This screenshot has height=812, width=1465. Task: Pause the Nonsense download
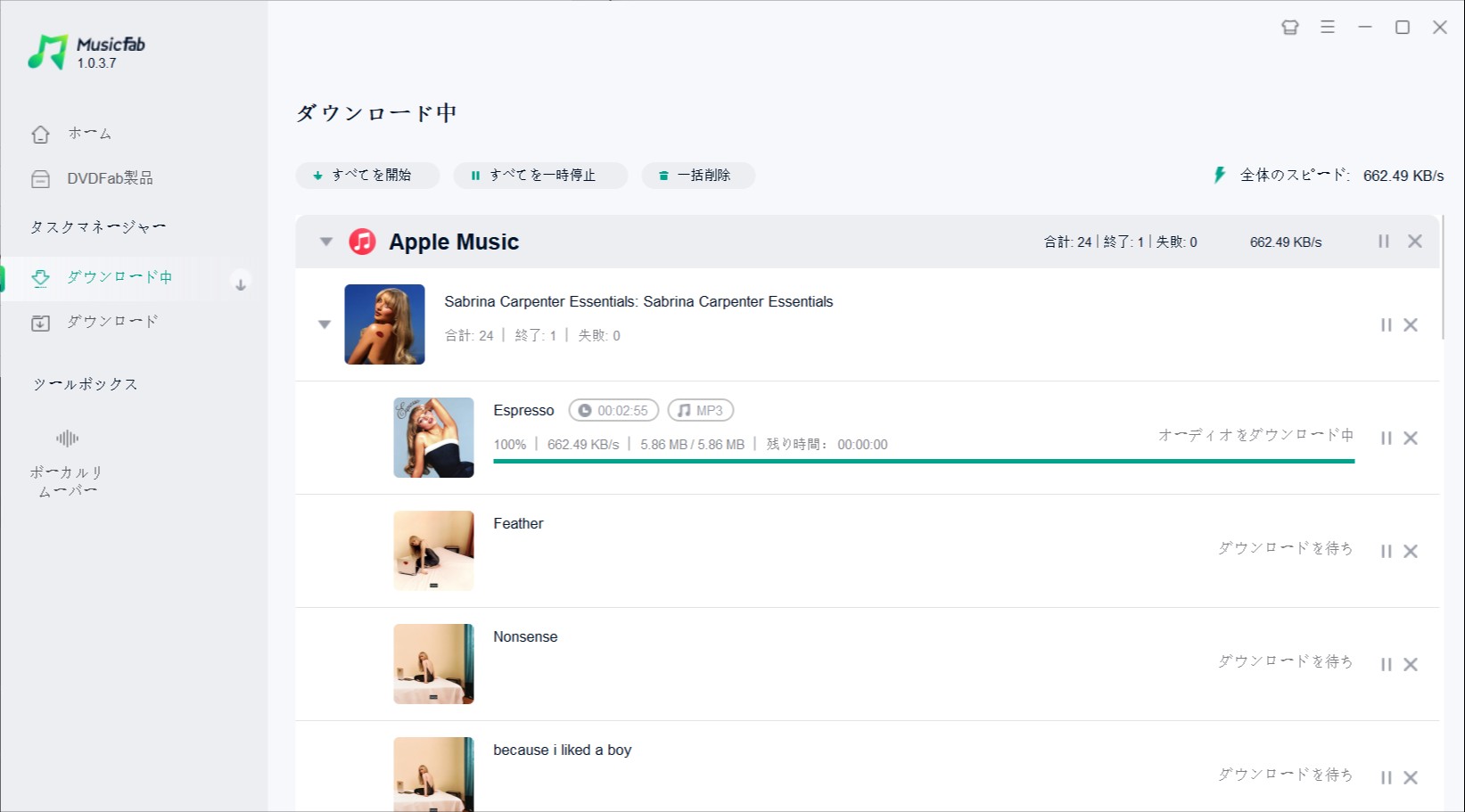pos(1387,665)
